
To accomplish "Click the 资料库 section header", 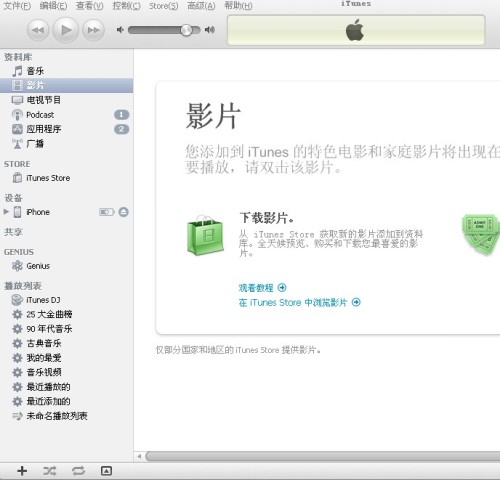I will pyautogui.click(x=18, y=57).
